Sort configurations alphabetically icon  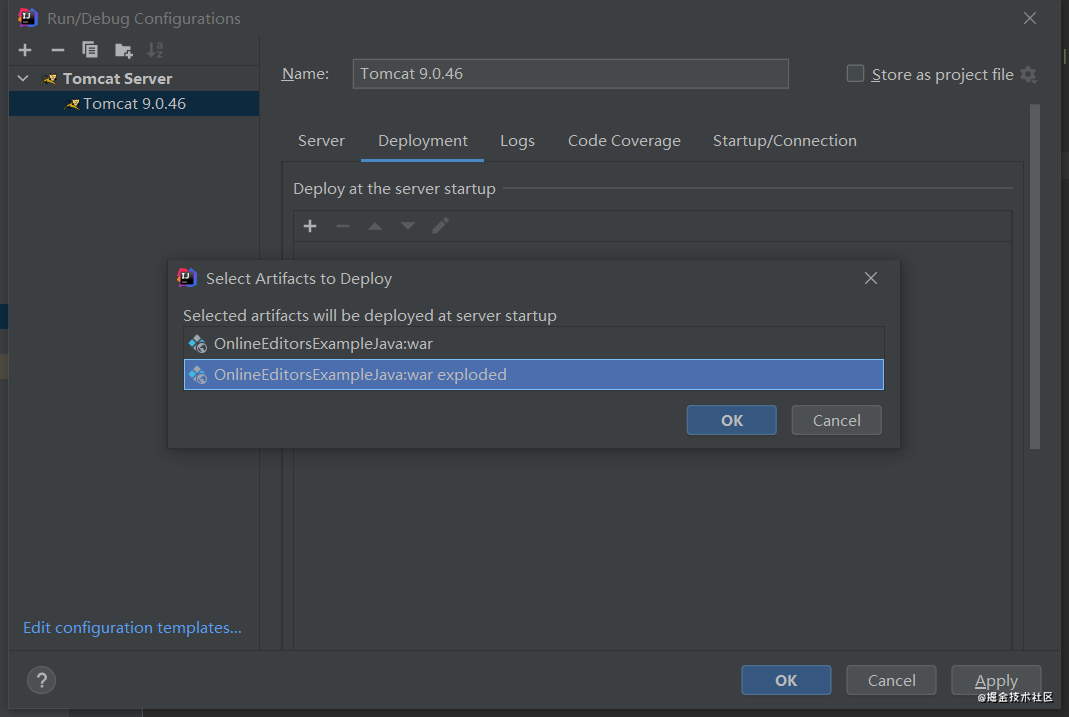pos(155,50)
